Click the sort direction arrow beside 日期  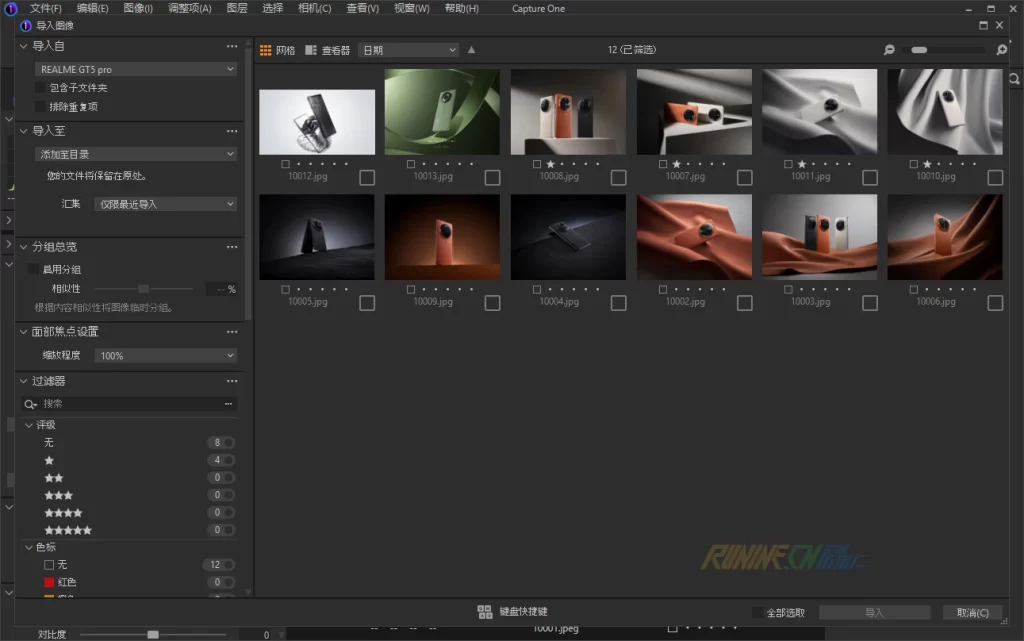471,50
